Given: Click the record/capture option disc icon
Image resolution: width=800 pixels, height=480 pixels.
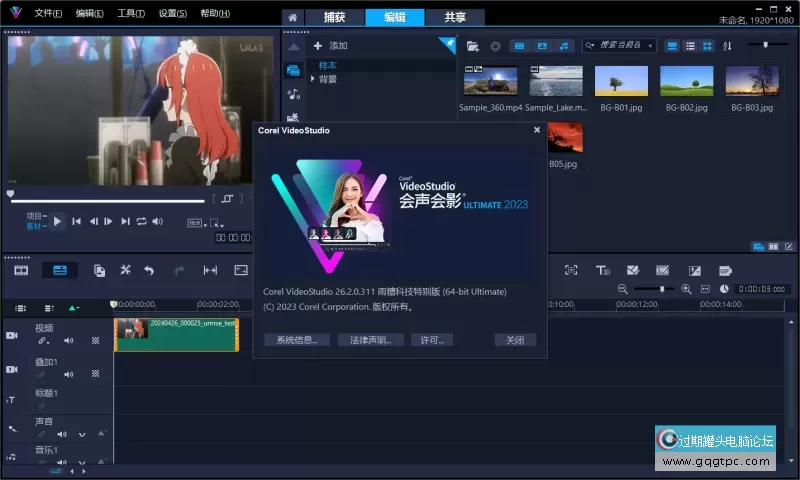Looking at the screenshot, I should (495, 46).
